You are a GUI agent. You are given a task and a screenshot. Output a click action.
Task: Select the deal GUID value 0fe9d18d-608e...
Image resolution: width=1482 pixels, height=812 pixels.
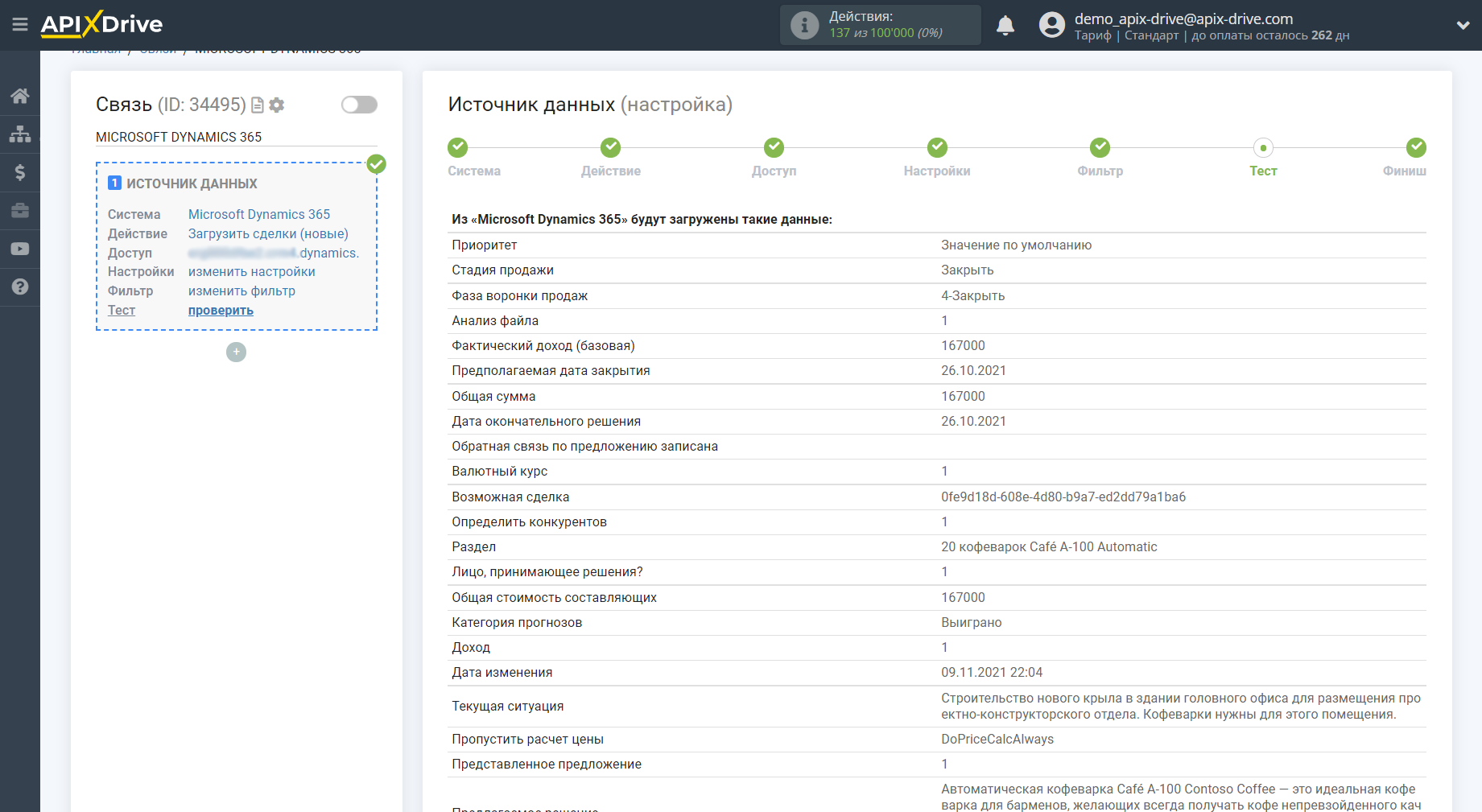1063,497
